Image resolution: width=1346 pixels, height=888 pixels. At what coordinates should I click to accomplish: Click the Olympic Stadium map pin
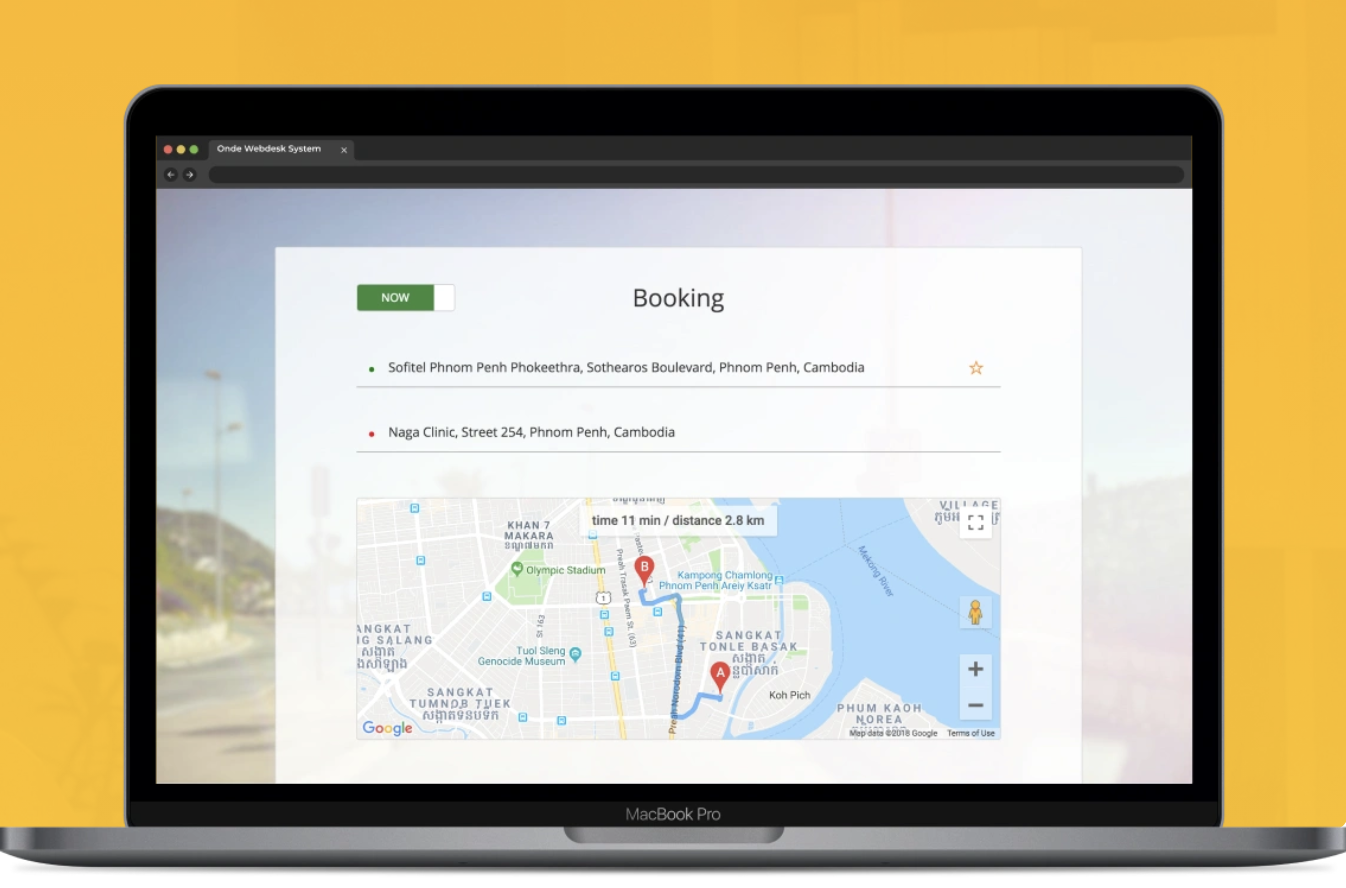517,569
